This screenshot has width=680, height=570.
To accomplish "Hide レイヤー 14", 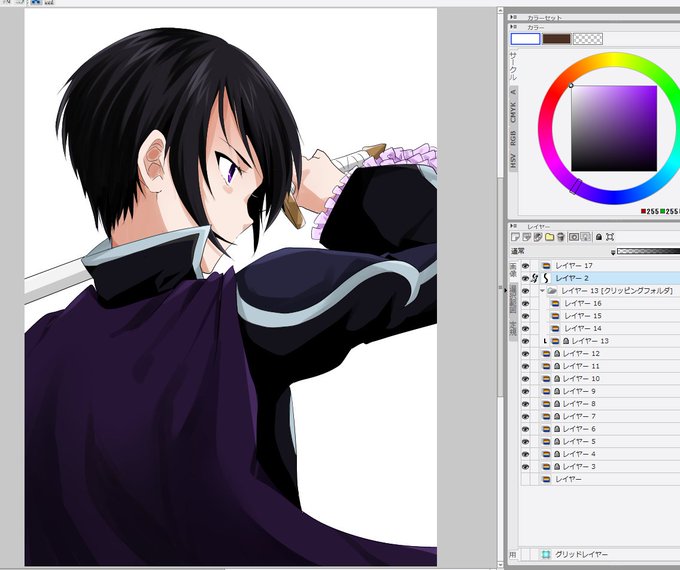I will [525, 328].
